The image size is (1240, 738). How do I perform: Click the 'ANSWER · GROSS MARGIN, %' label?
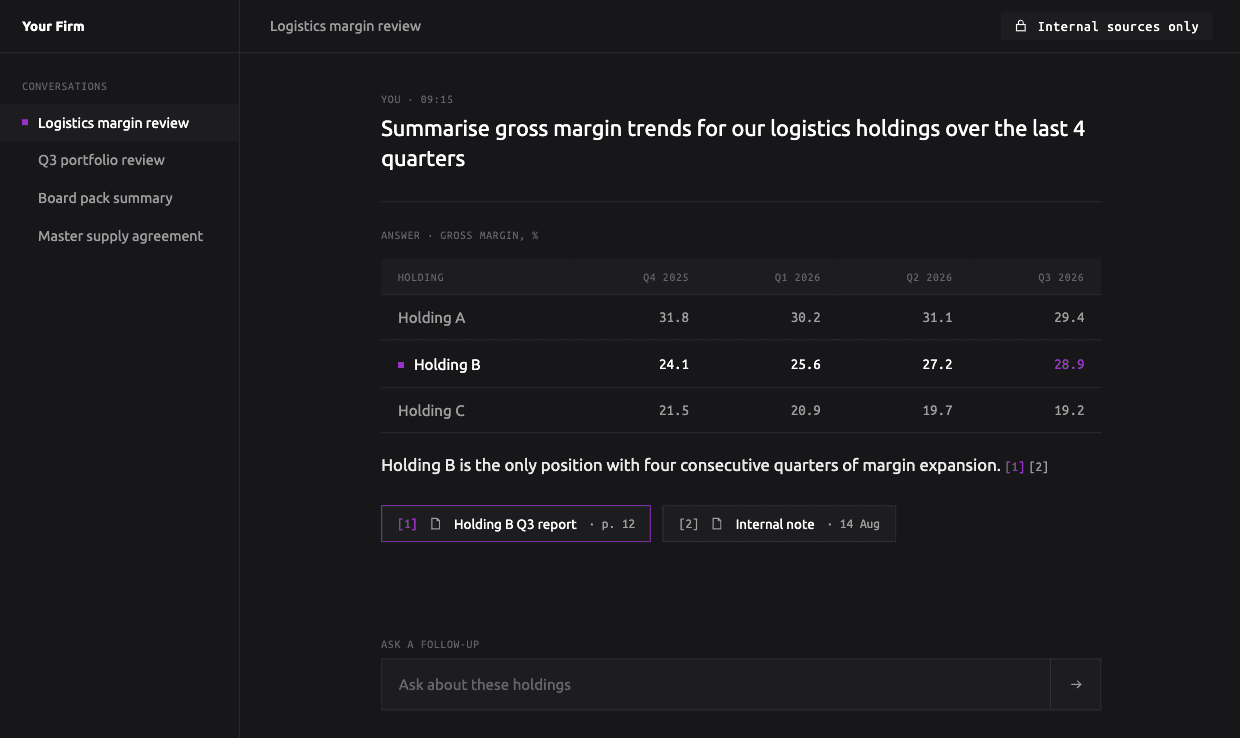click(460, 236)
